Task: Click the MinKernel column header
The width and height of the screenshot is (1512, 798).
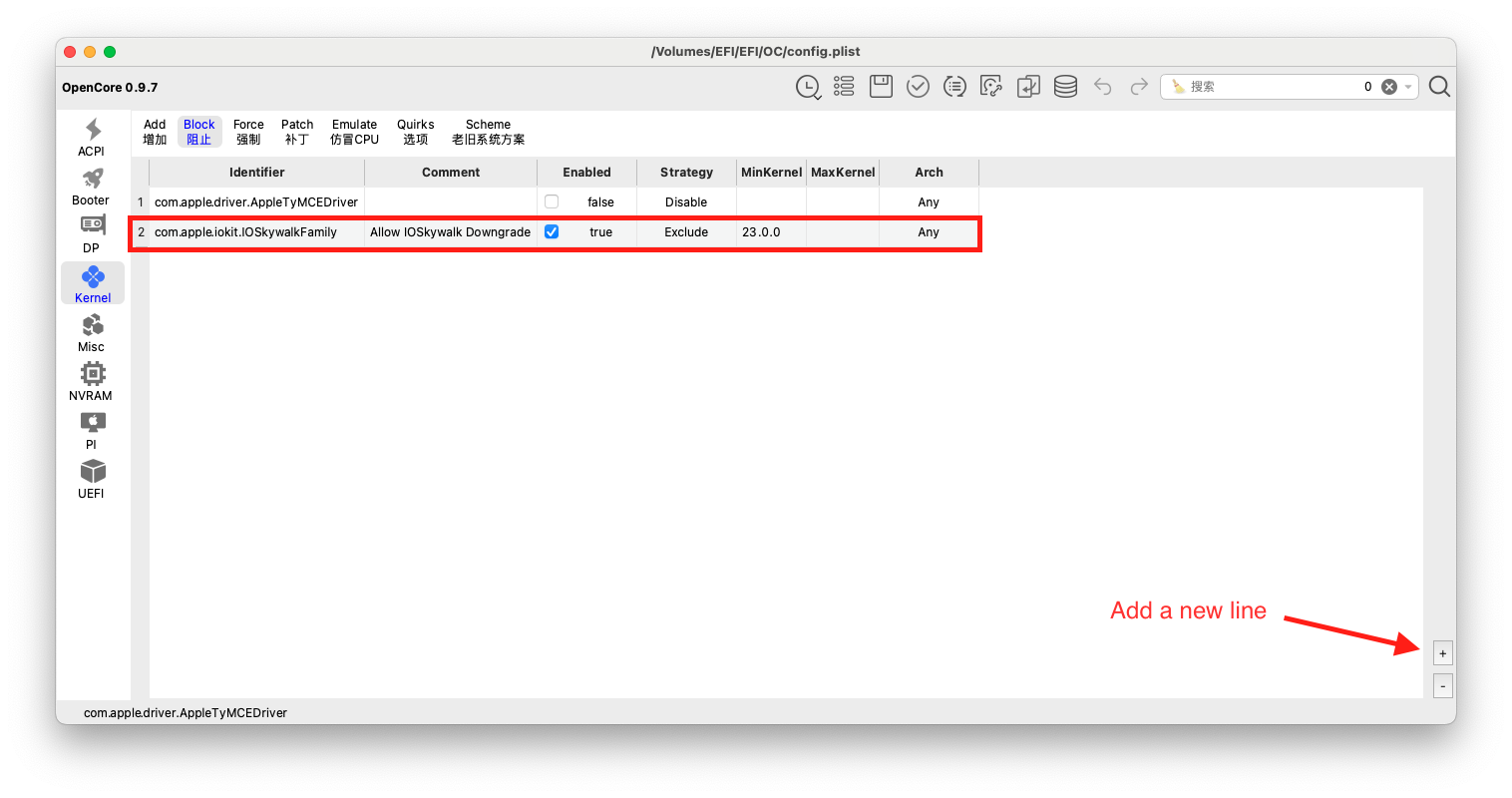Action: [771, 173]
